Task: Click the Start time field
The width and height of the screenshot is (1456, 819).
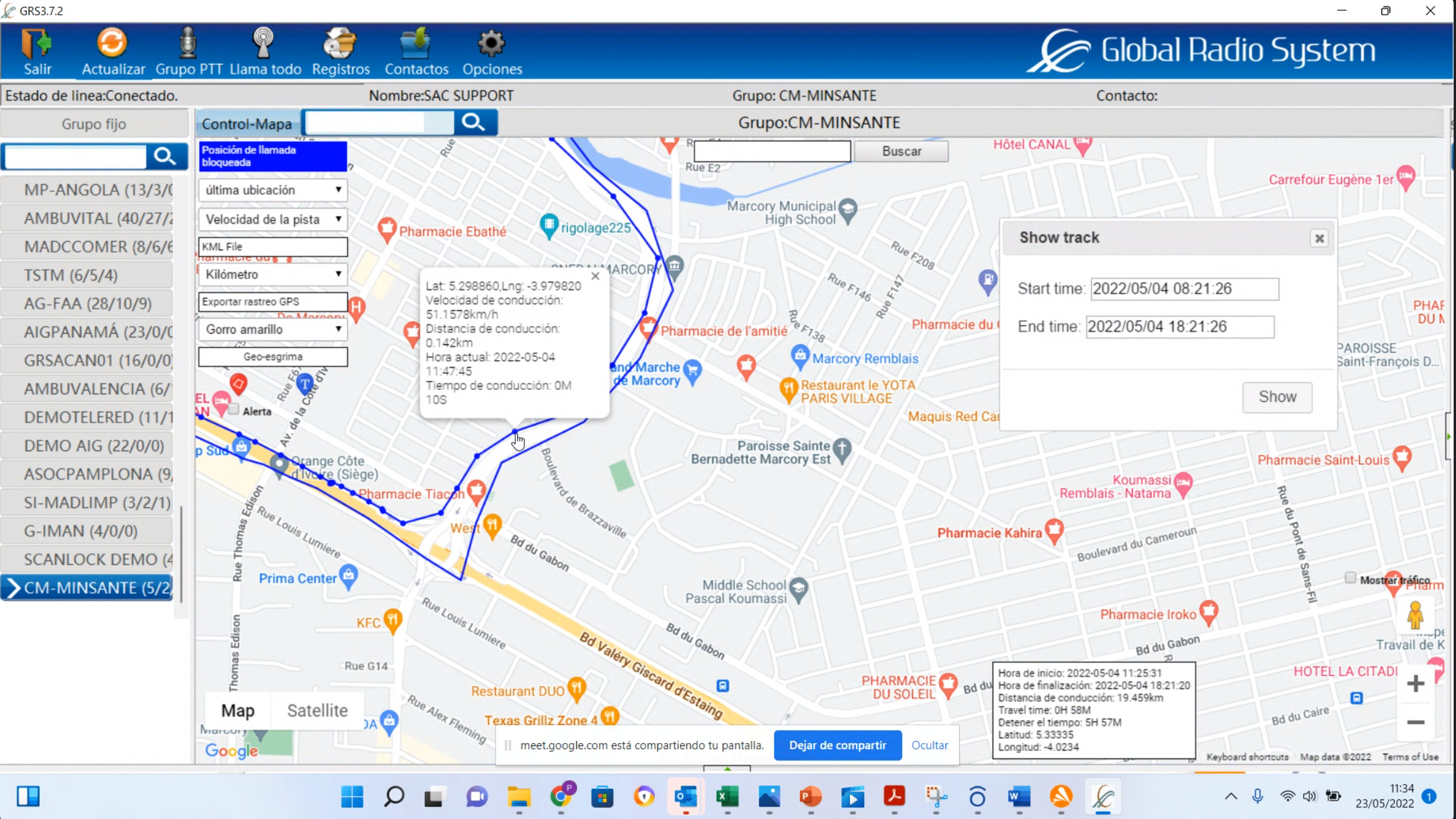Action: pos(1185,289)
